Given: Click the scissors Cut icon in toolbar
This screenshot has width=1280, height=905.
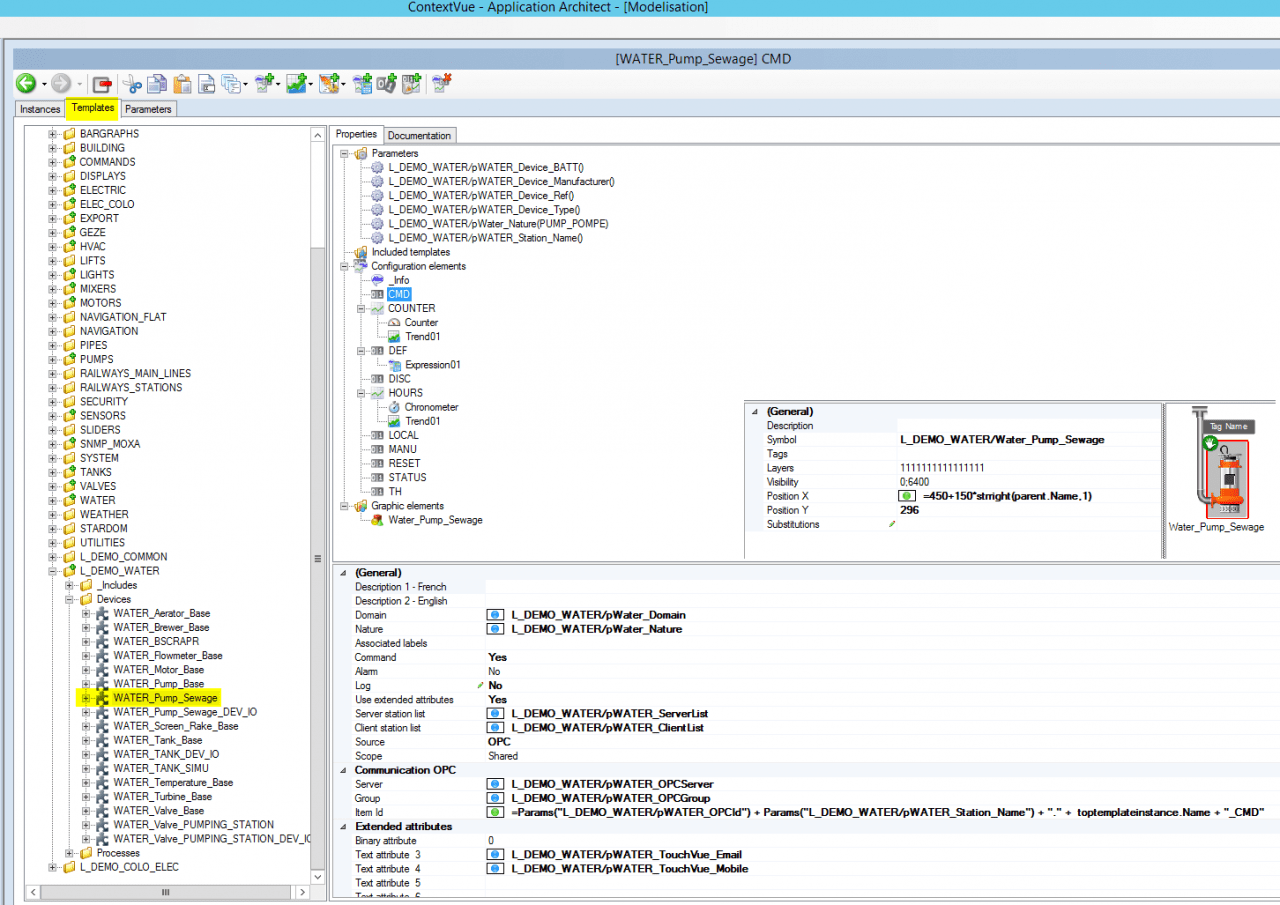Looking at the screenshot, I should click(x=132, y=84).
